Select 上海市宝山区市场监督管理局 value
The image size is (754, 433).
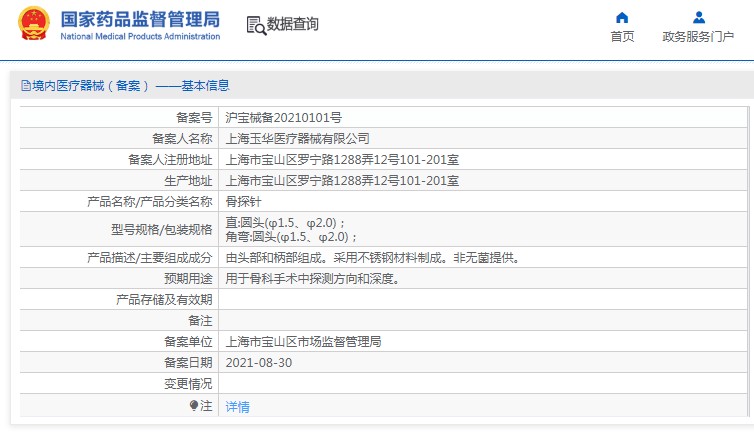[x=303, y=342]
